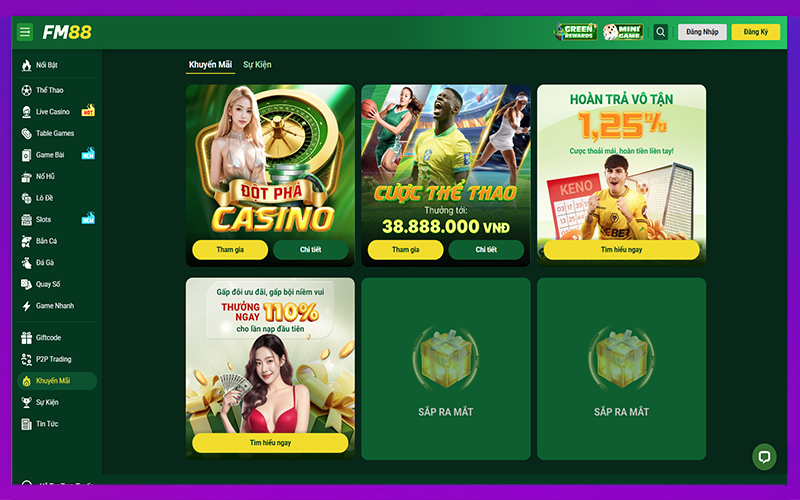Click Tham gia on the Casino promotion

point(230,249)
